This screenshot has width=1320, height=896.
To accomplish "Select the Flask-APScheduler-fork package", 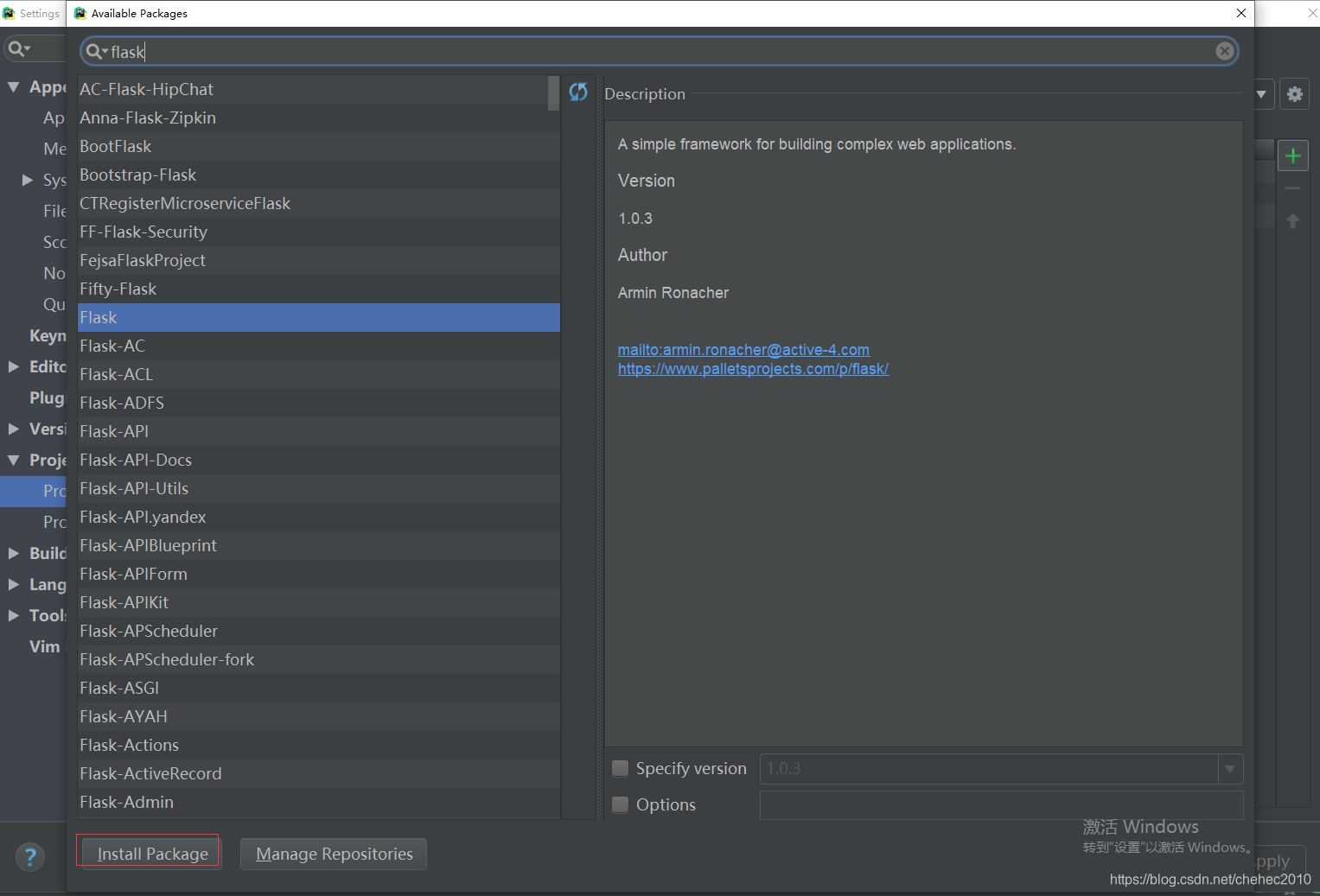I will click(x=319, y=659).
